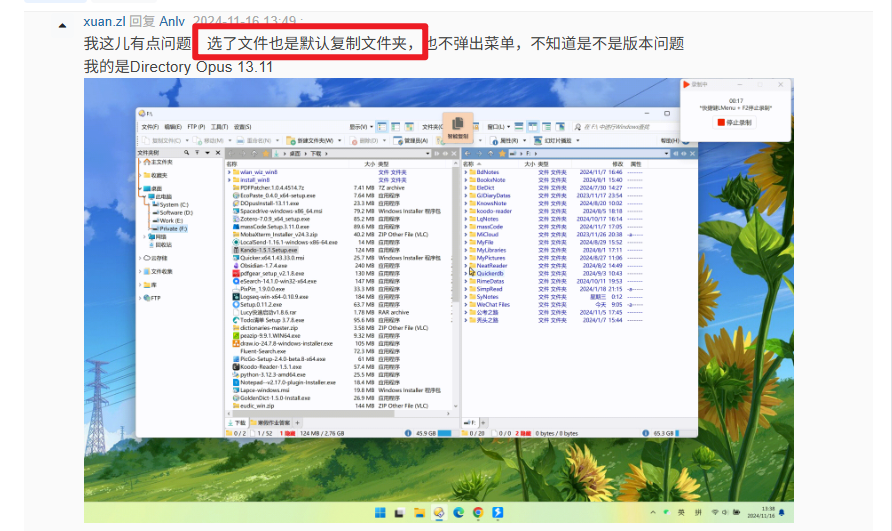Open Google Chrome from the taskbar
The height and width of the screenshot is (531, 892).
(478, 513)
